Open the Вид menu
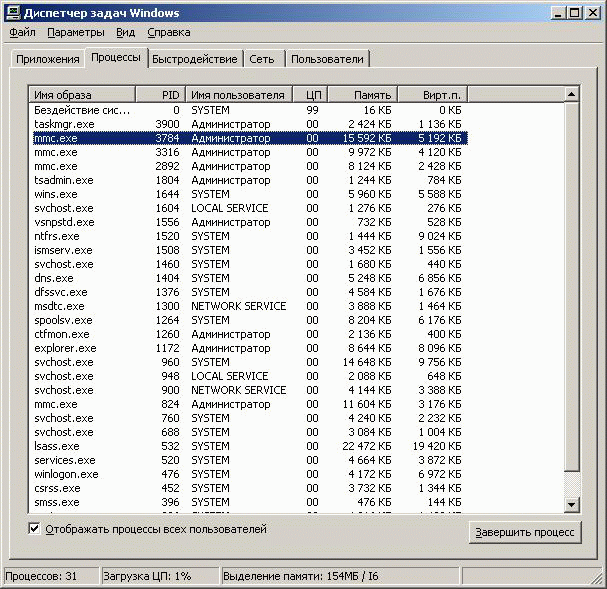 click(125, 33)
